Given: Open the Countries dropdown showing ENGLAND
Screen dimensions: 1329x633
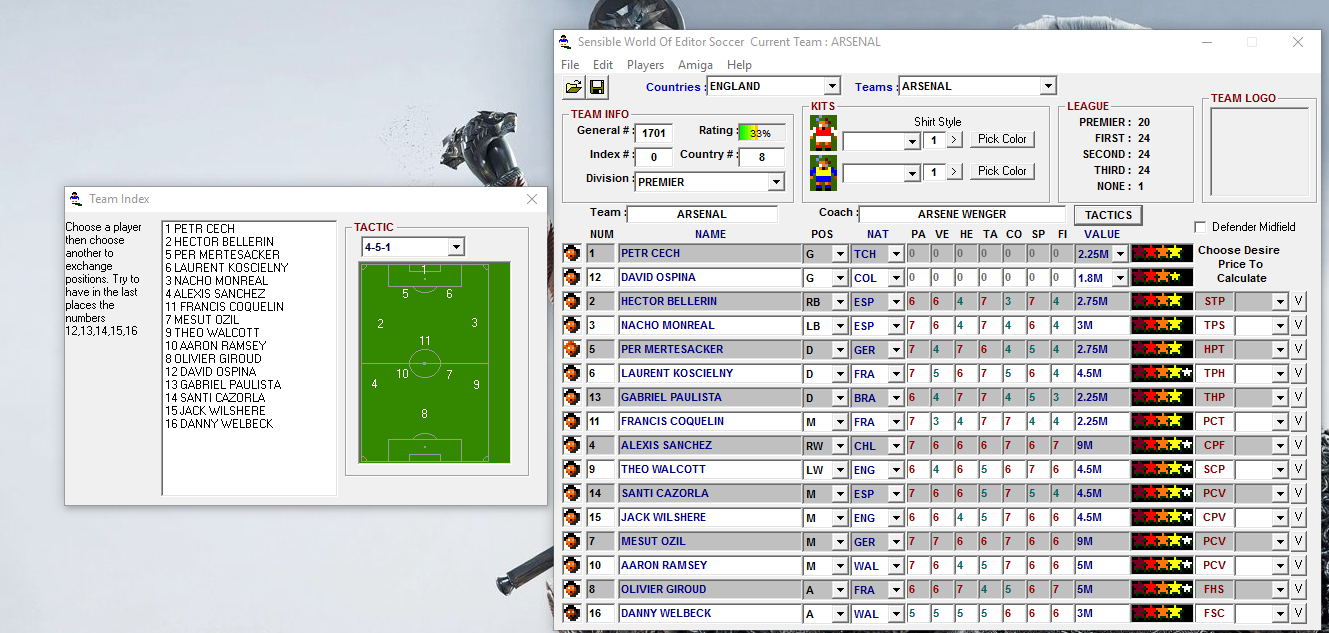Looking at the screenshot, I should 831,87.
